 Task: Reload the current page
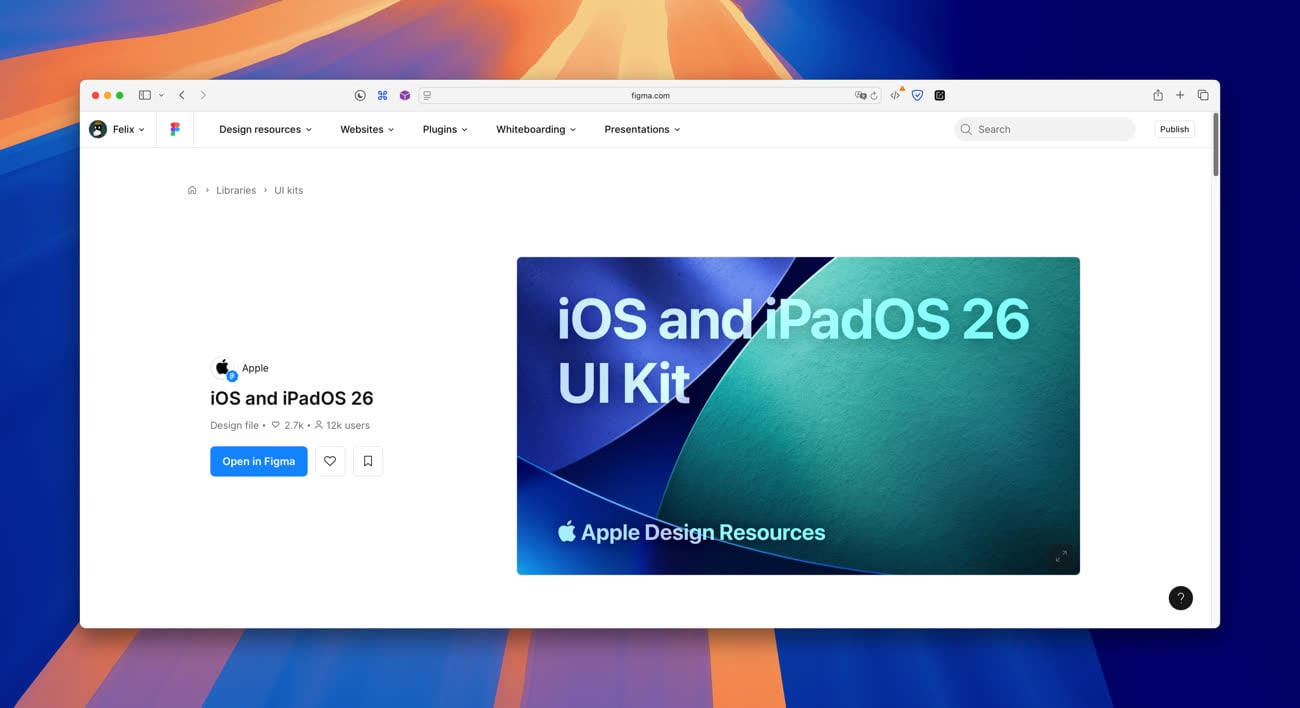click(x=874, y=95)
